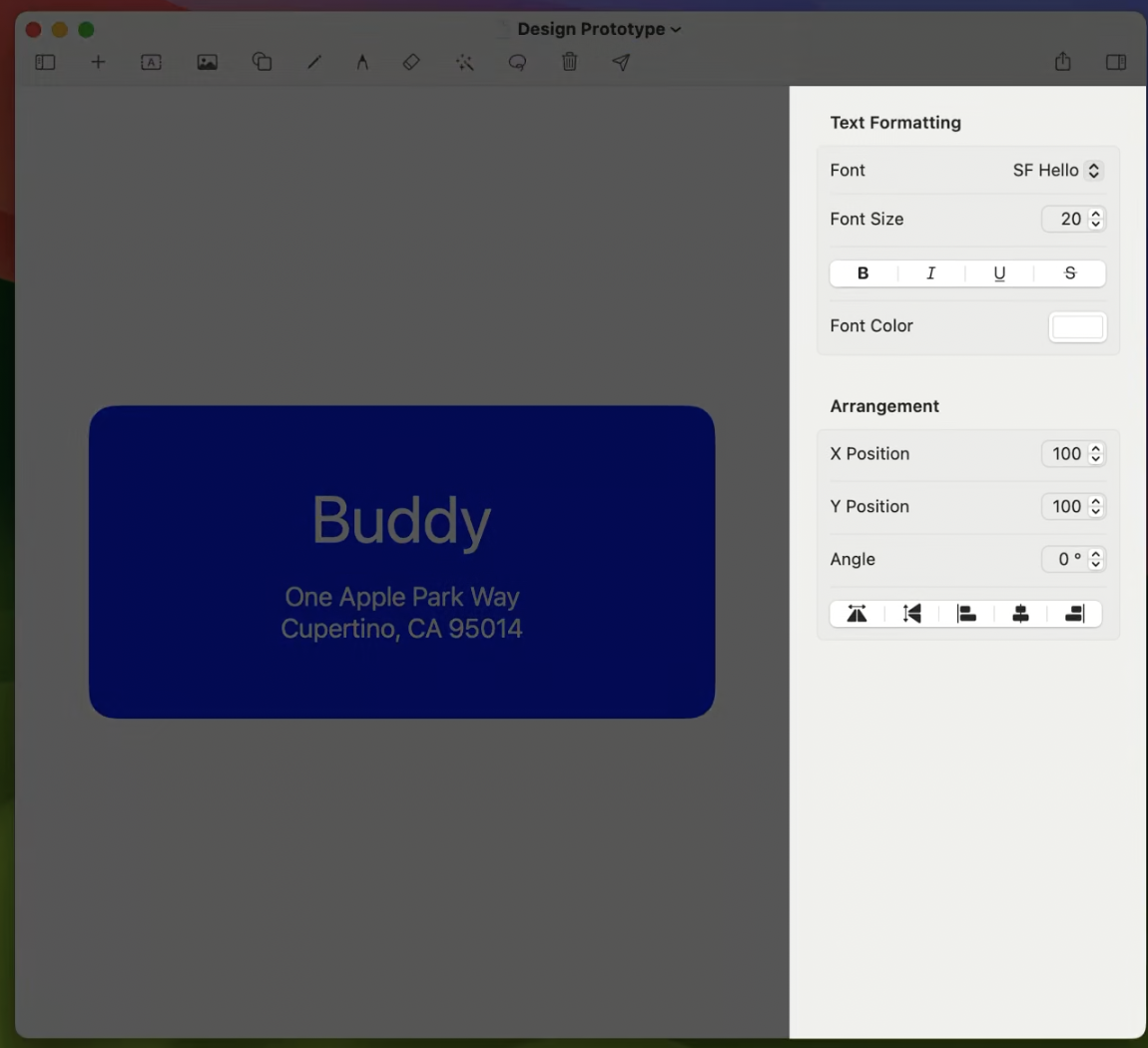Align right in arrangement controls
1148x1048 pixels.
1074,613
